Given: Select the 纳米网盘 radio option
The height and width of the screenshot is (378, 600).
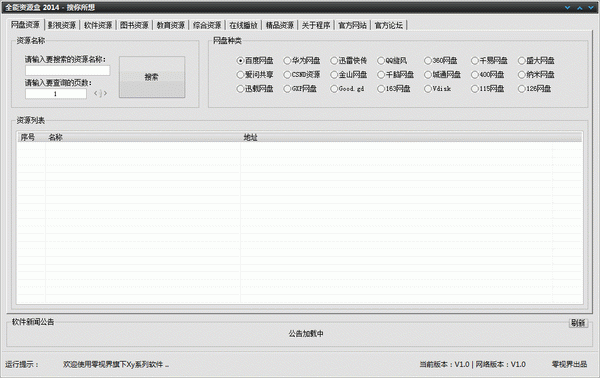Looking at the screenshot, I should tap(536, 75).
